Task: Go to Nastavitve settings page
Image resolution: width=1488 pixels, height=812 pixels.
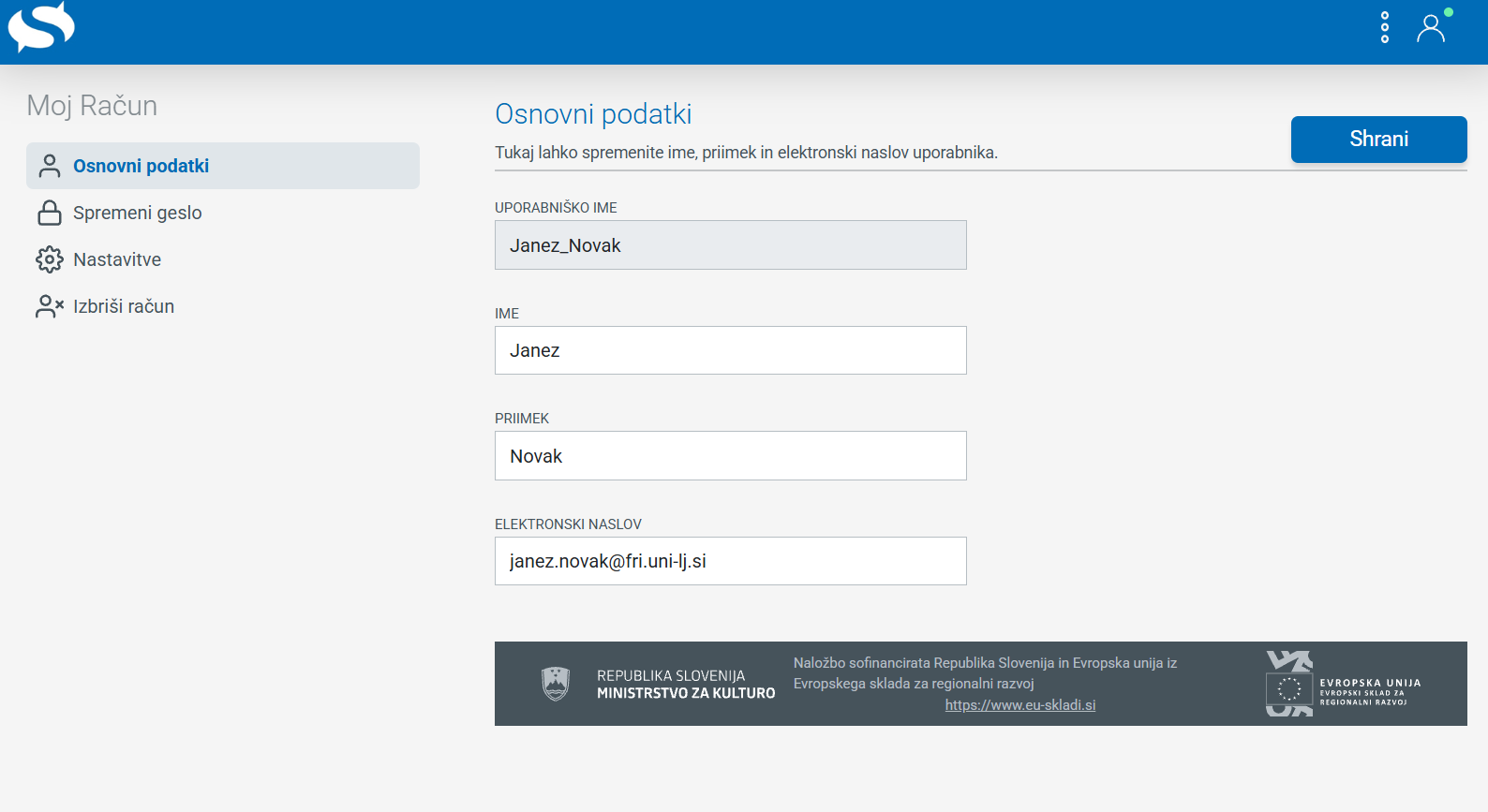Action: tap(117, 259)
